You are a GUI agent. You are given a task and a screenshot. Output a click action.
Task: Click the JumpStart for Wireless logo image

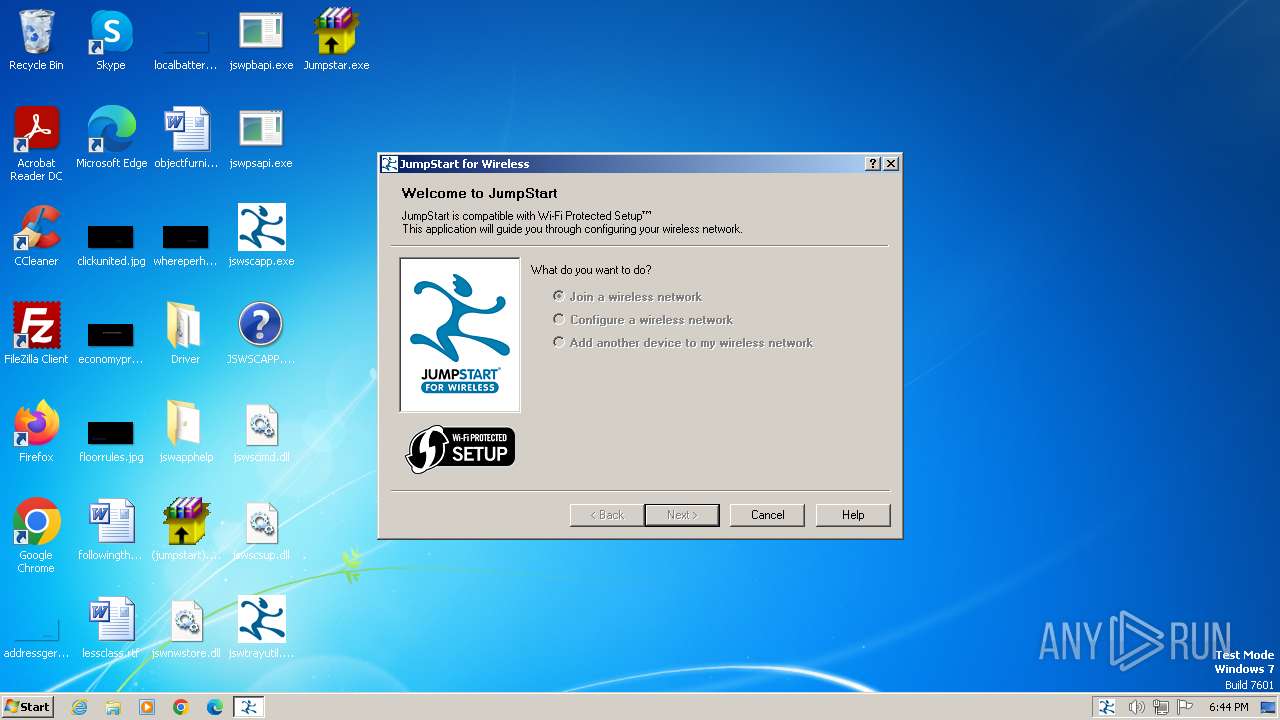[x=460, y=335]
